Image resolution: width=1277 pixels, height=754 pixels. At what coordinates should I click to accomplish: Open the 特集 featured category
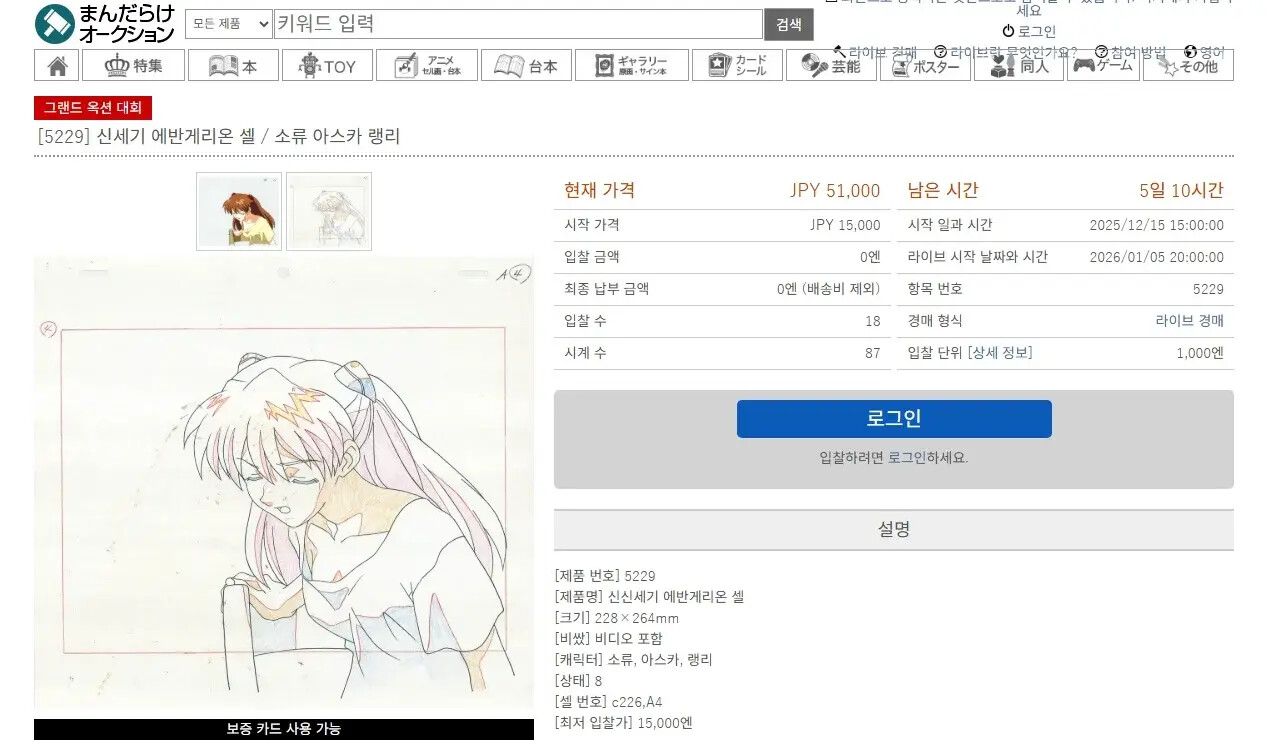coord(133,65)
